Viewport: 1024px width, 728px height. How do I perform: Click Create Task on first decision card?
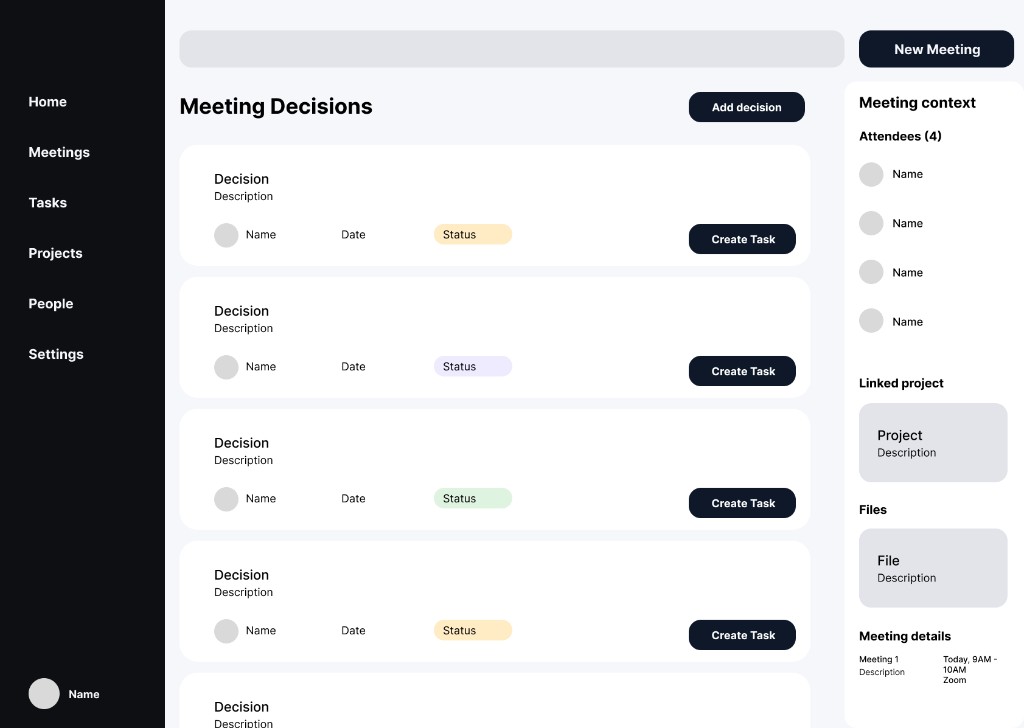pyautogui.click(x=742, y=239)
